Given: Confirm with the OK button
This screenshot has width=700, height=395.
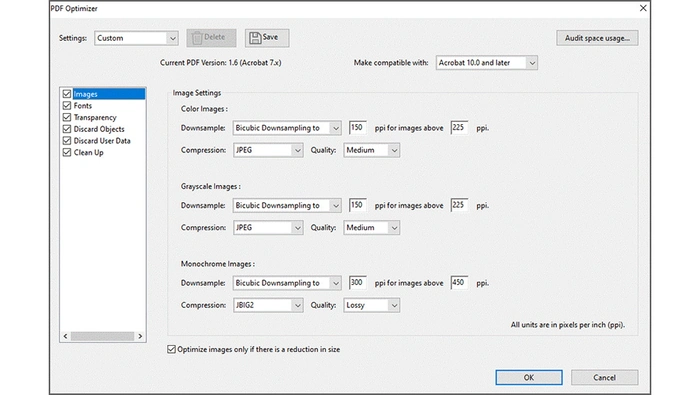Looking at the screenshot, I should (529, 378).
